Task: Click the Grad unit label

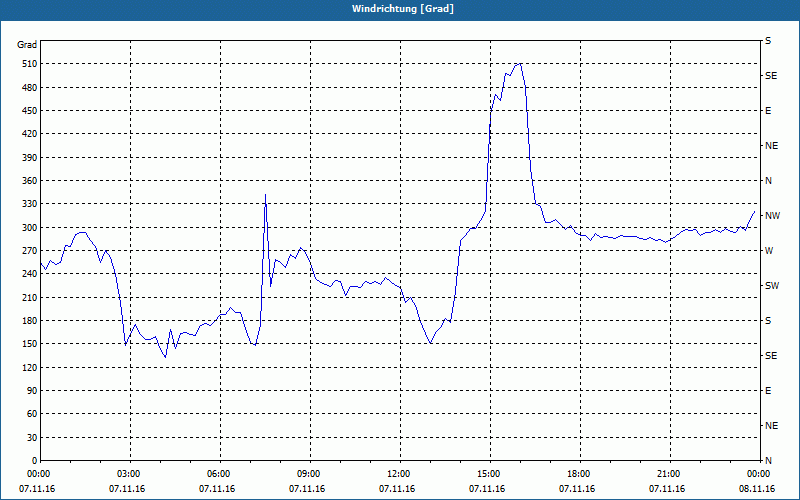Action: pyautogui.click(x=27, y=45)
